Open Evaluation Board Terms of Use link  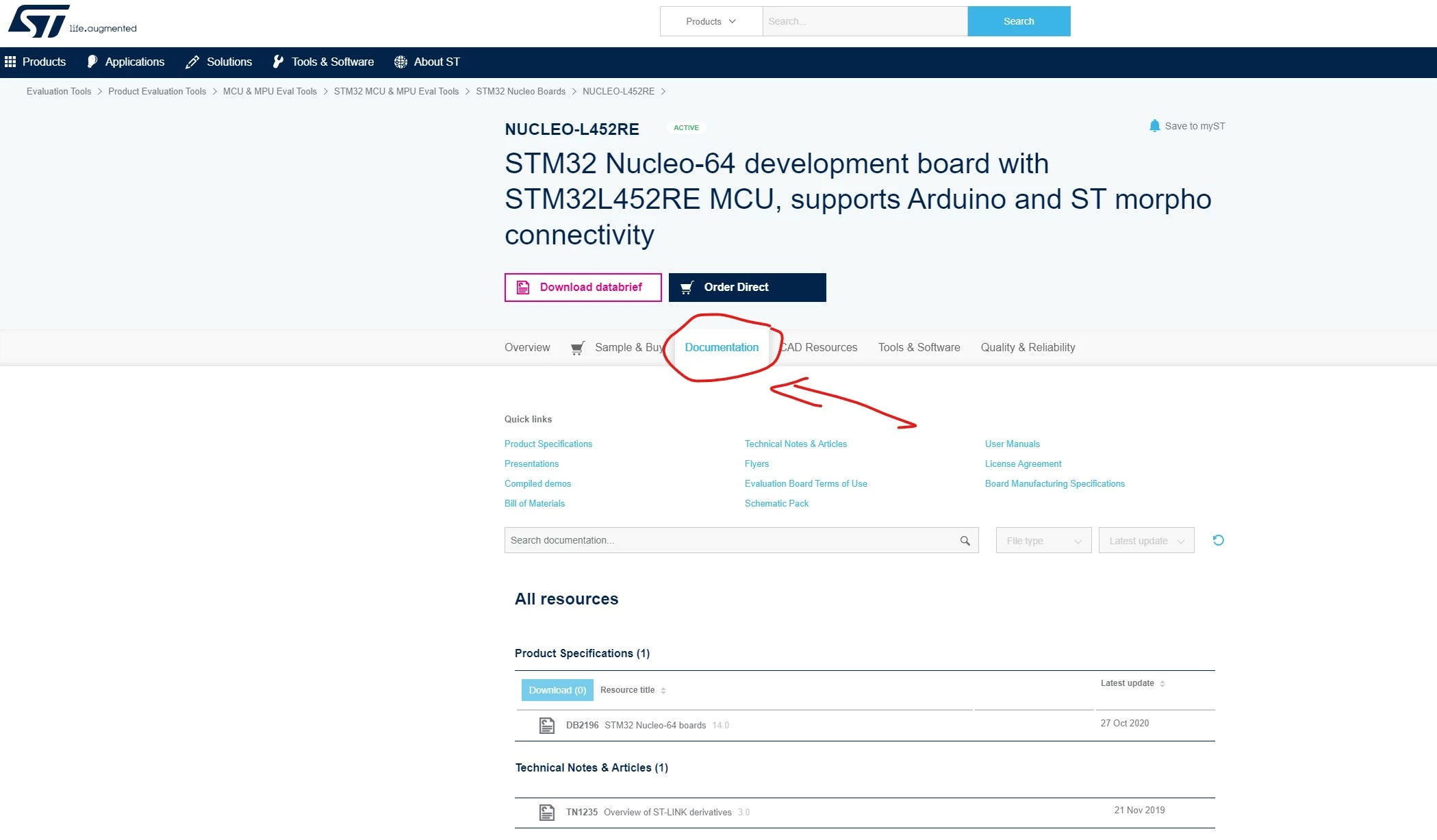pyautogui.click(x=806, y=484)
